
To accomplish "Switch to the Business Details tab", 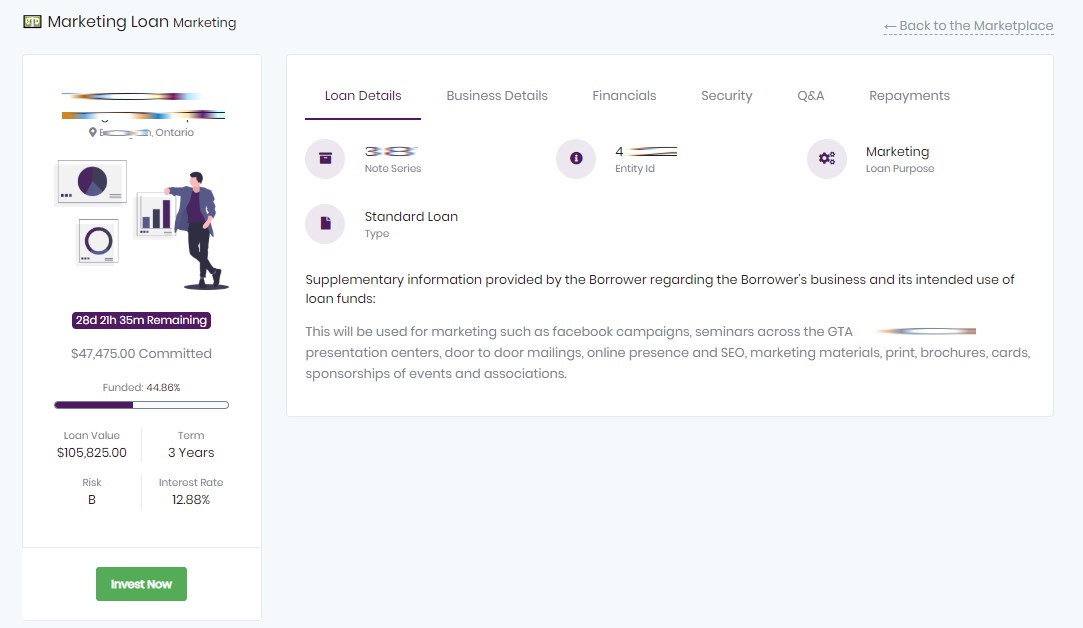I will click(497, 96).
